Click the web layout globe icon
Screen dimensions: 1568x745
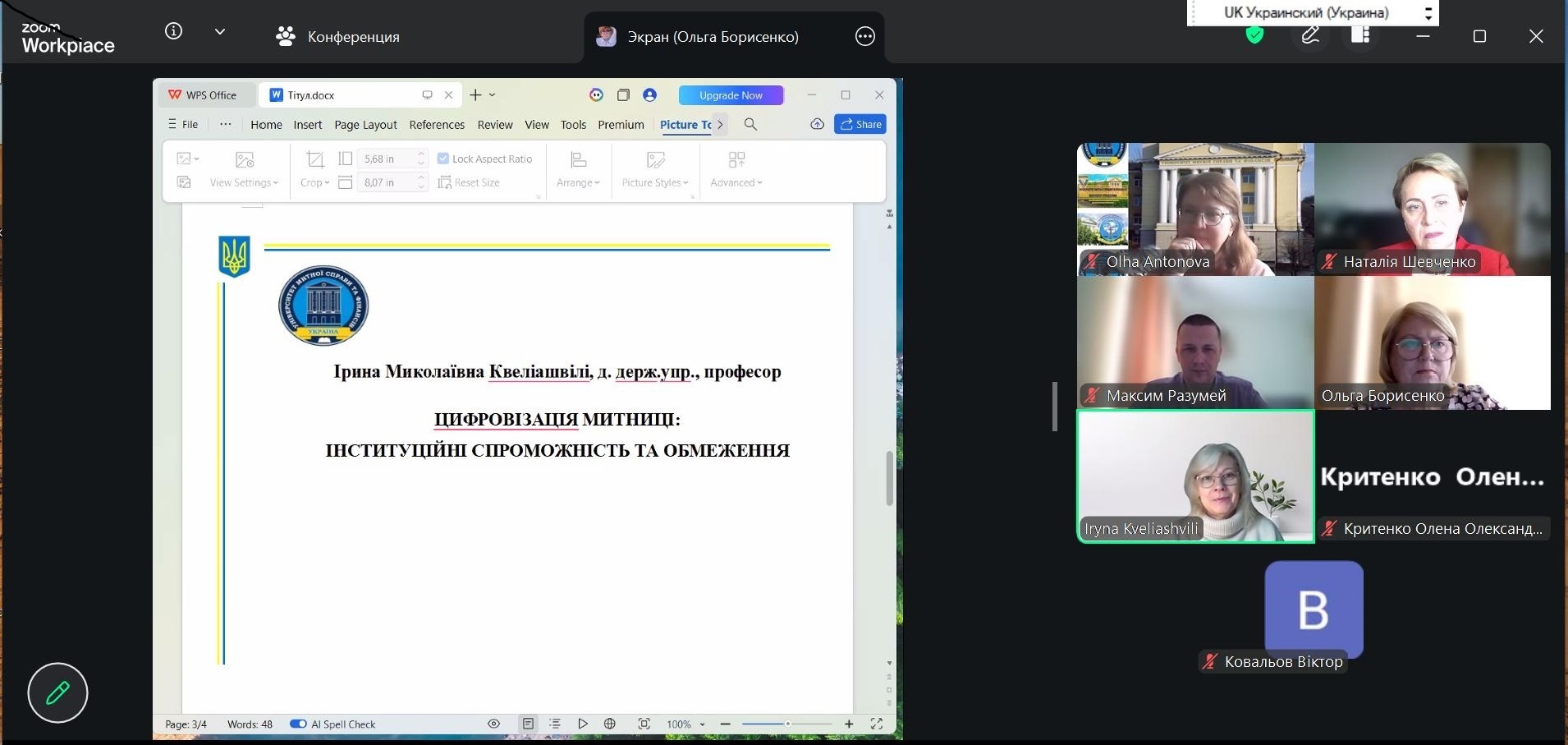(x=610, y=724)
